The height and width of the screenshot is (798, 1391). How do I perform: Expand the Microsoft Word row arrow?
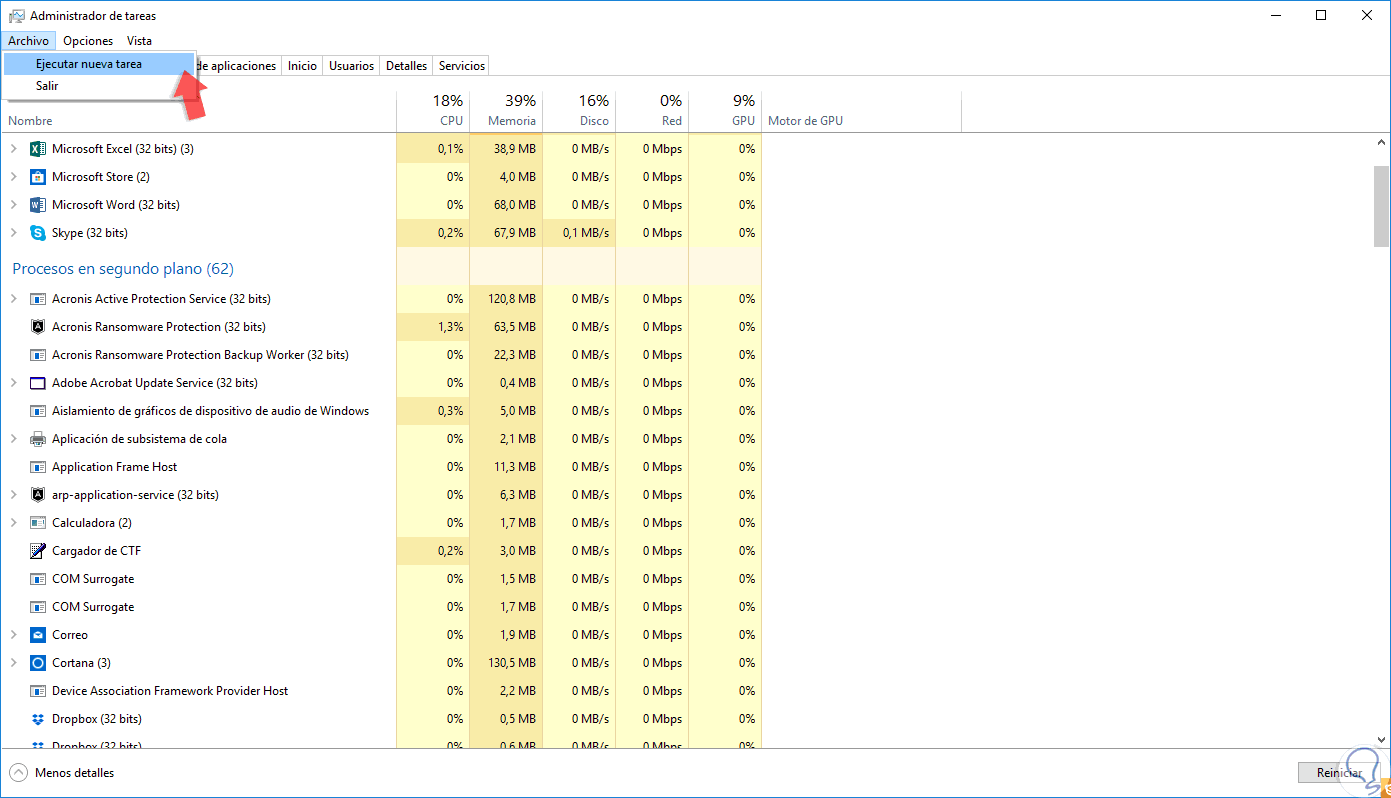(14, 205)
